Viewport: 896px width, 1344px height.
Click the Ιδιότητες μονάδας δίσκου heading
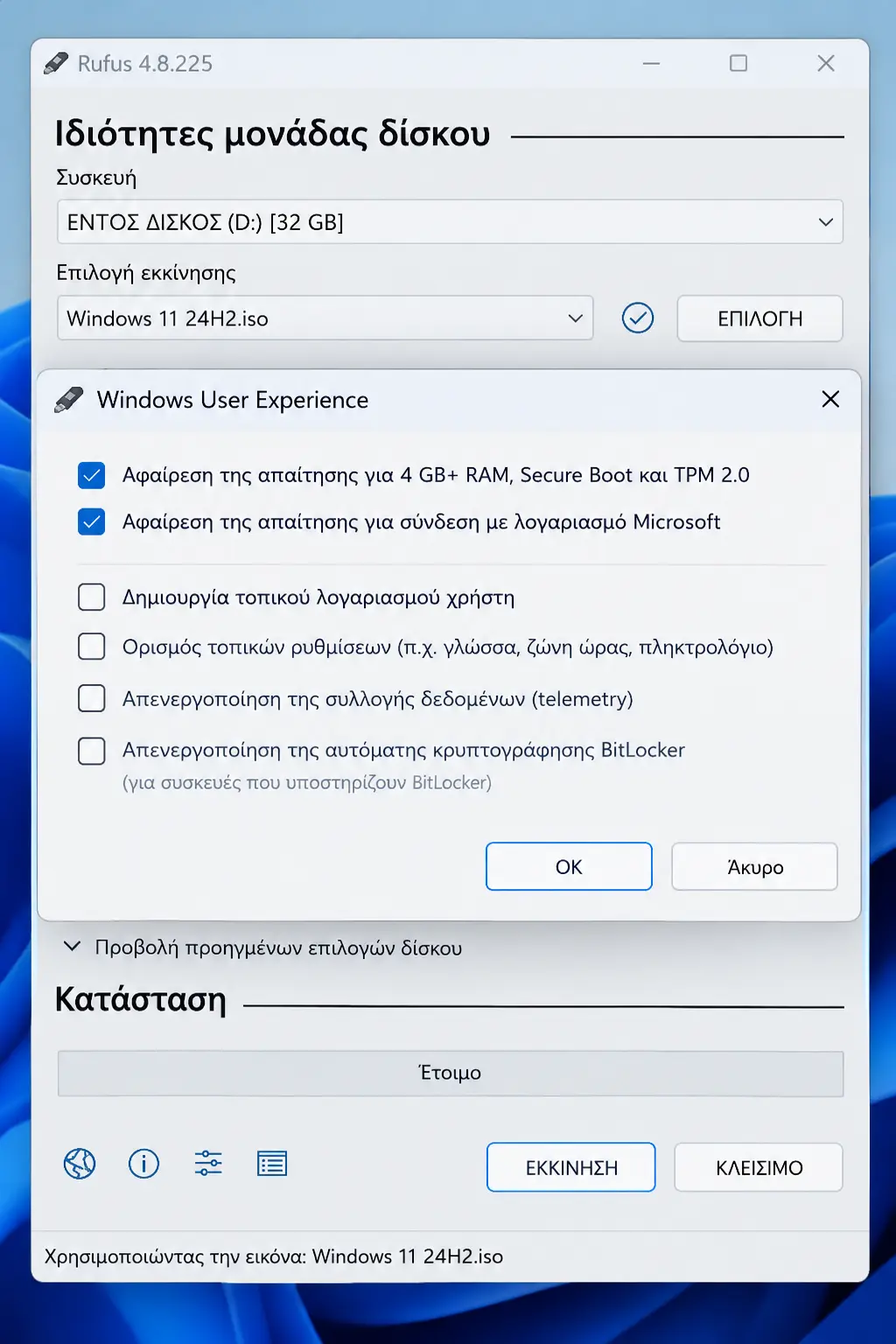point(272,134)
